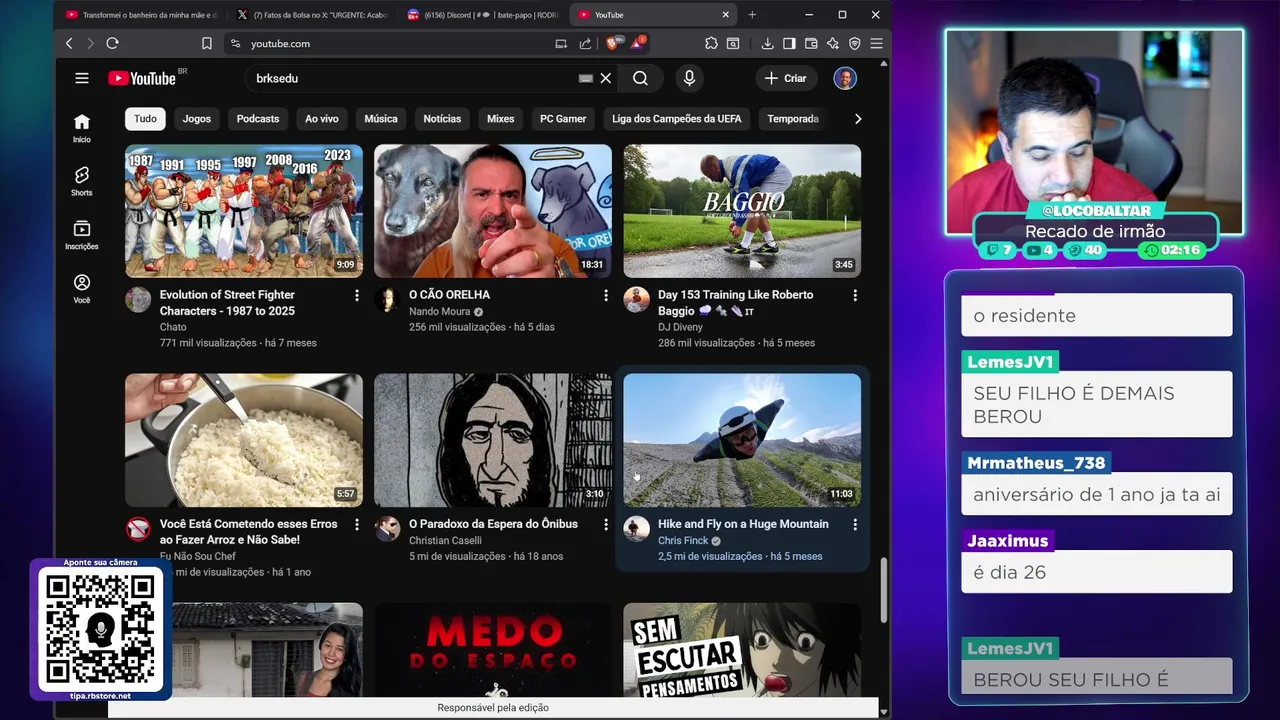Close the active YouTube browser tab

click(x=725, y=15)
